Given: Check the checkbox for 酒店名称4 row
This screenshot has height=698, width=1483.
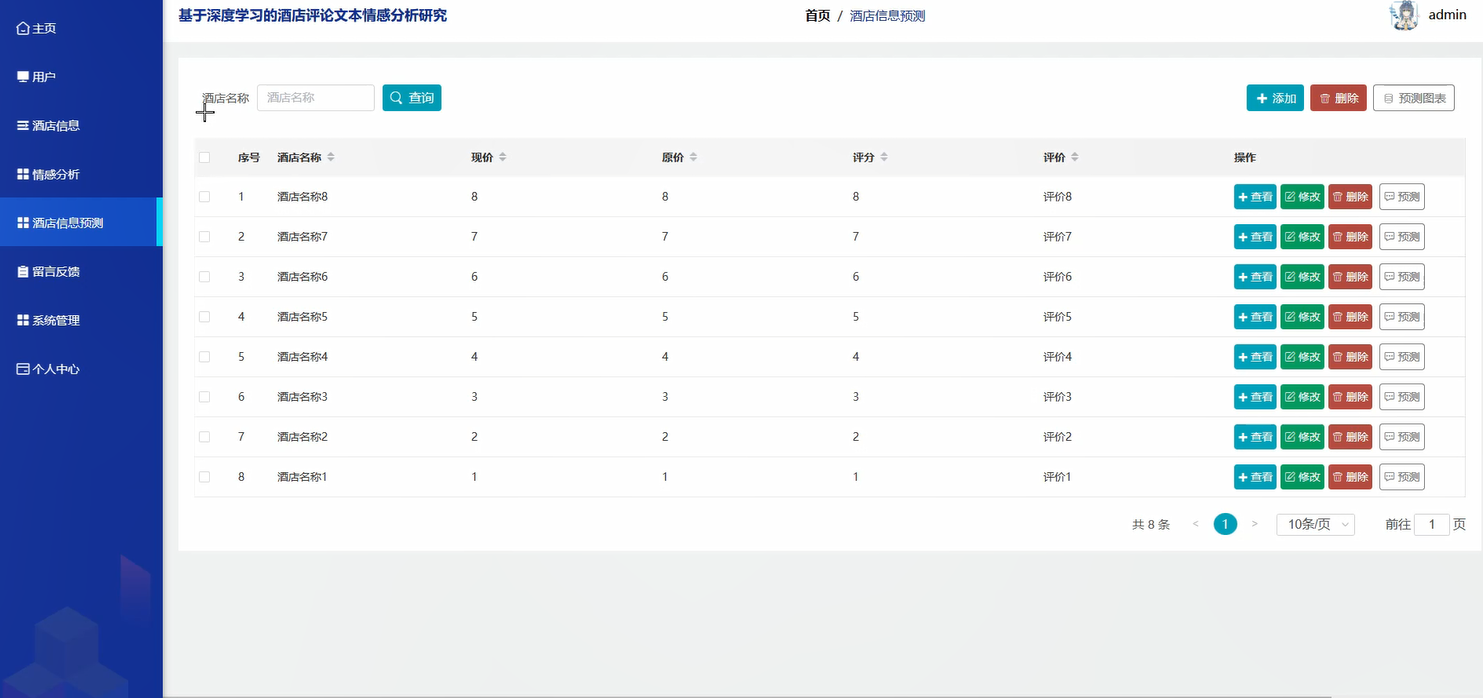Looking at the screenshot, I should (x=205, y=357).
